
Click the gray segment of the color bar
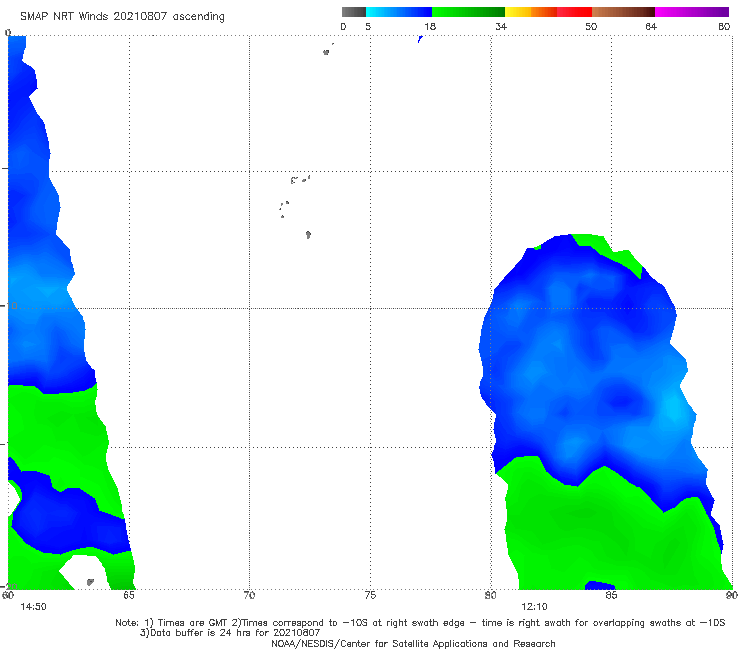click(x=354, y=12)
